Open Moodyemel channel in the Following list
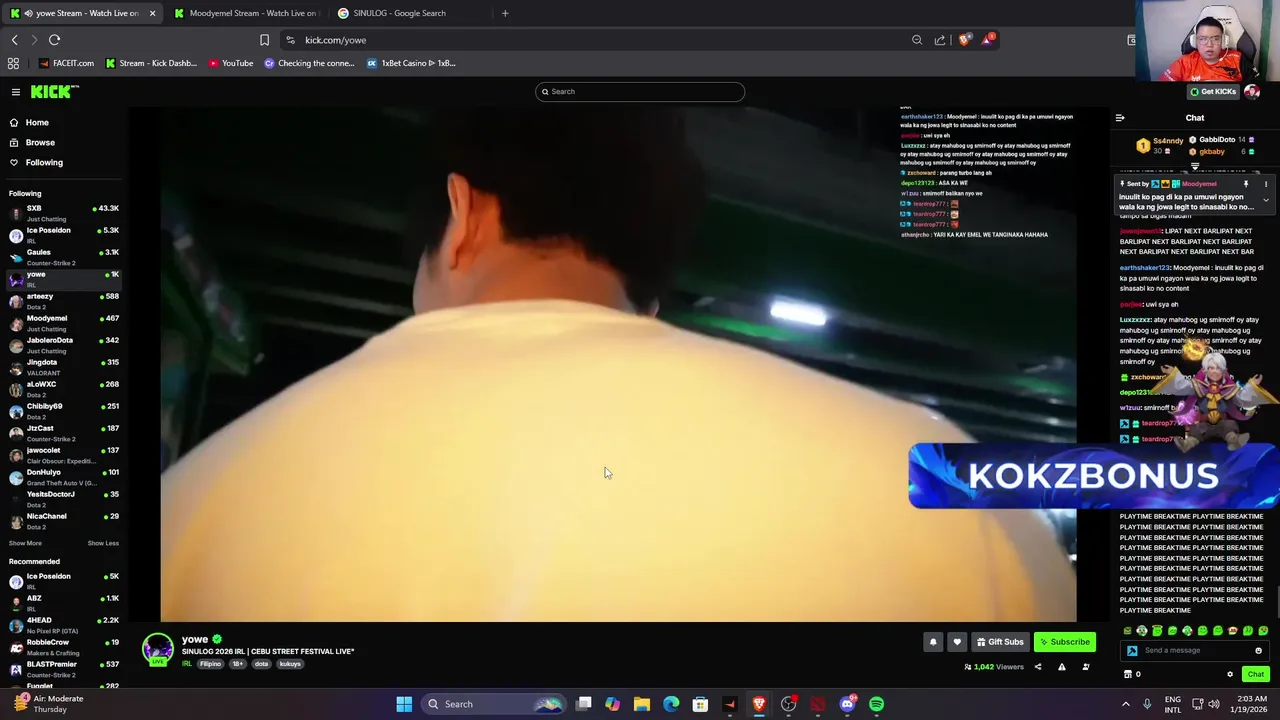Viewport: 1280px width, 720px height. point(62,323)
